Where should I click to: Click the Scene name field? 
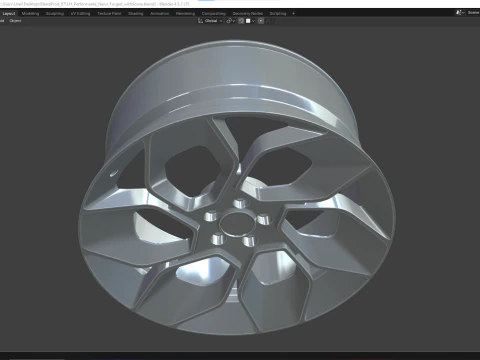tap(473, 13)
